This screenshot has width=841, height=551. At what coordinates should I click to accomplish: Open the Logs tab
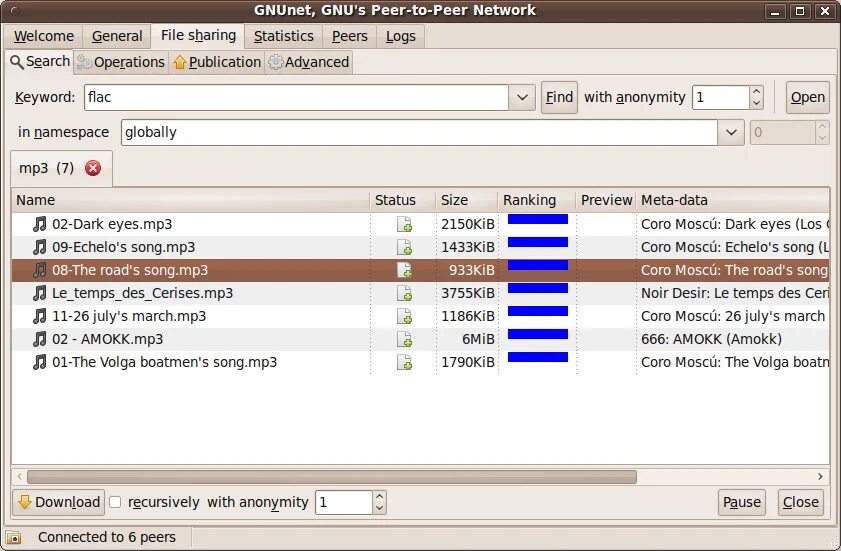[400, 36]
